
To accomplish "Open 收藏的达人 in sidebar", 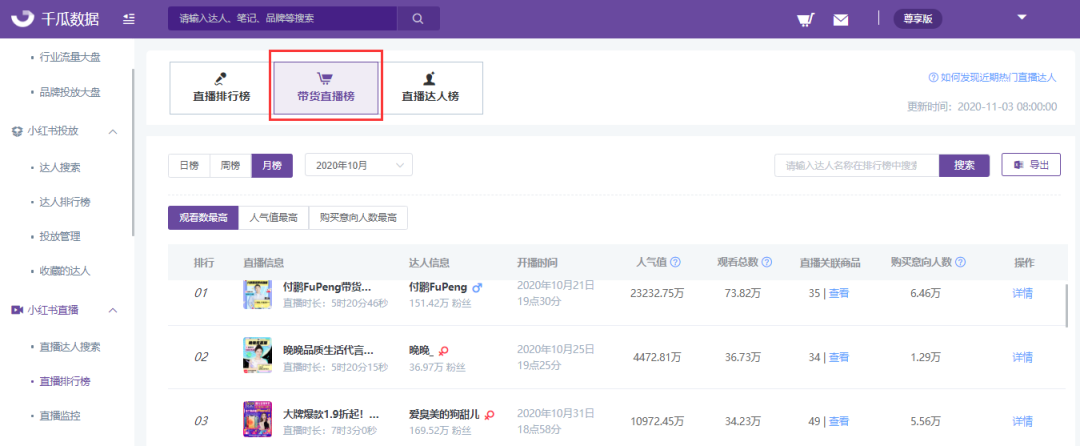I will click(x=65, y=270).
